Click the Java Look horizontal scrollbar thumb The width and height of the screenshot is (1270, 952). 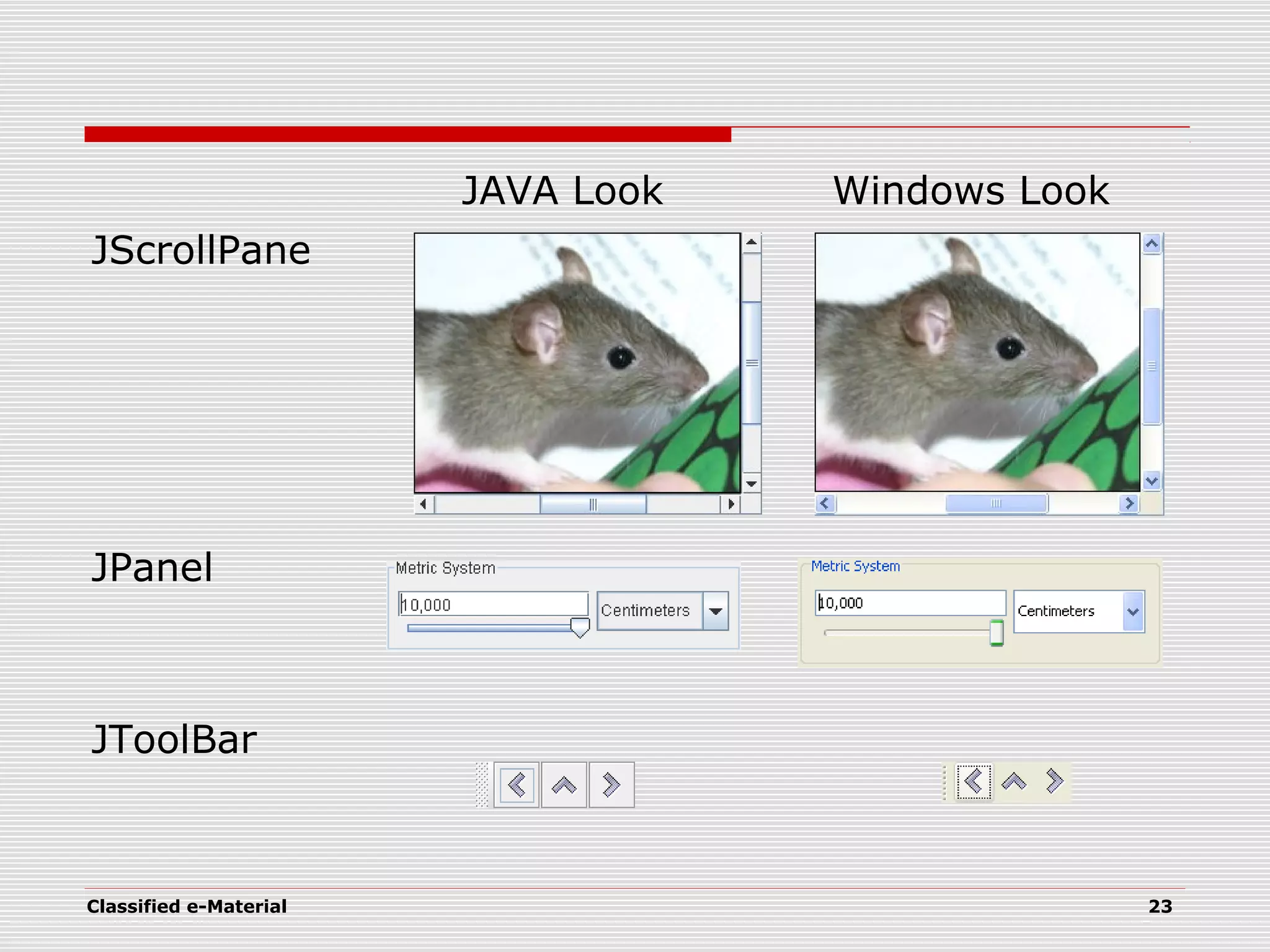point(593,505)
